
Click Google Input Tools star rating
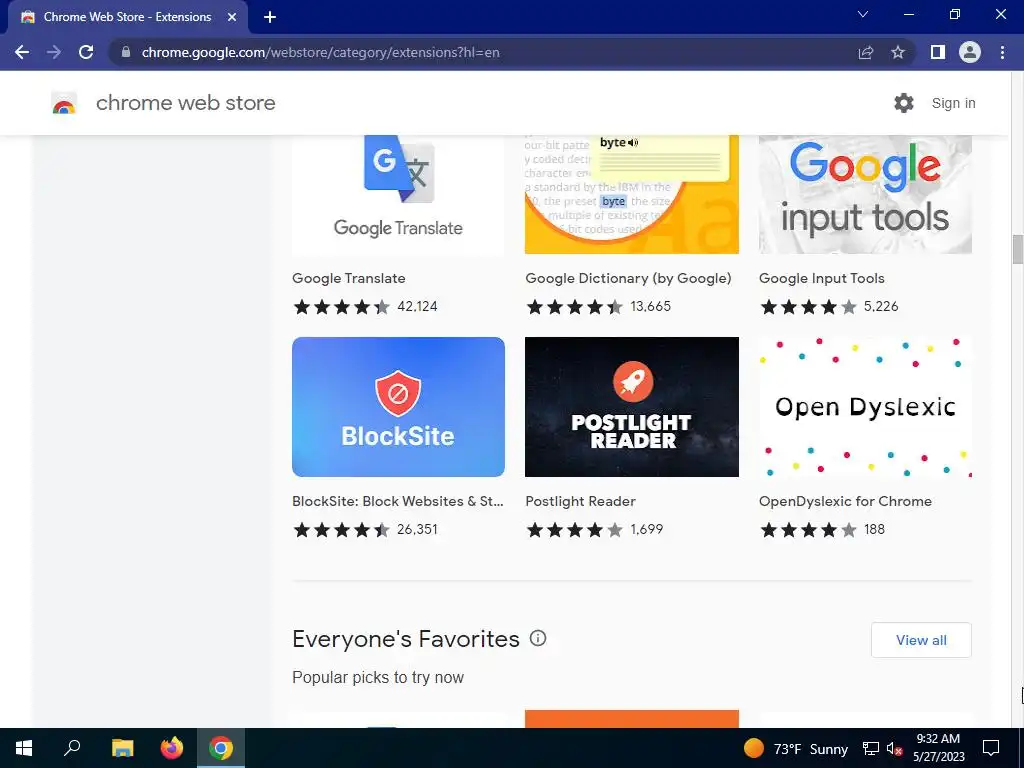tap(808, 306)
